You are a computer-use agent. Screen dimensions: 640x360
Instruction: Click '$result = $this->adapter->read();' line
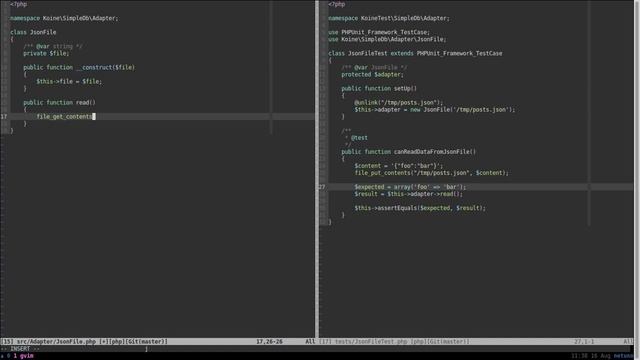[409, 194]
